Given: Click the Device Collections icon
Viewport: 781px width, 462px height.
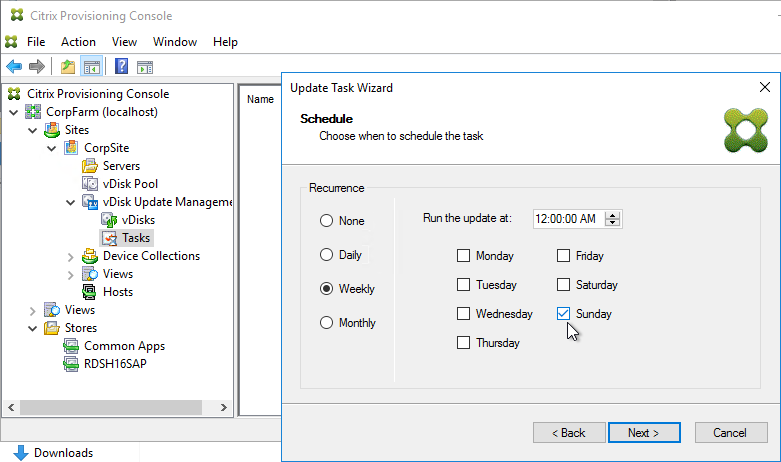Looking at the screenshot, I should point(90,256).
